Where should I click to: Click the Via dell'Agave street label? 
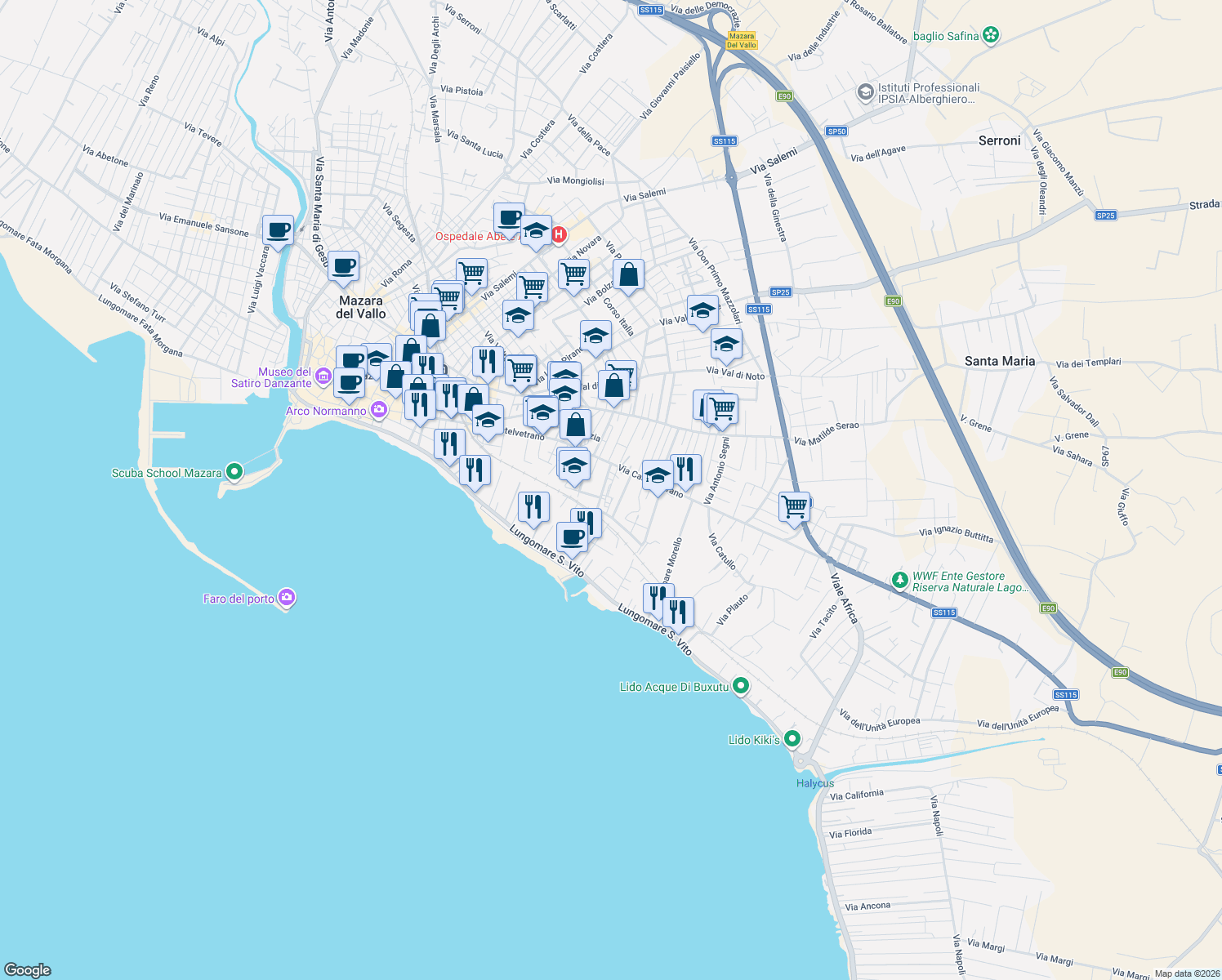878,154
